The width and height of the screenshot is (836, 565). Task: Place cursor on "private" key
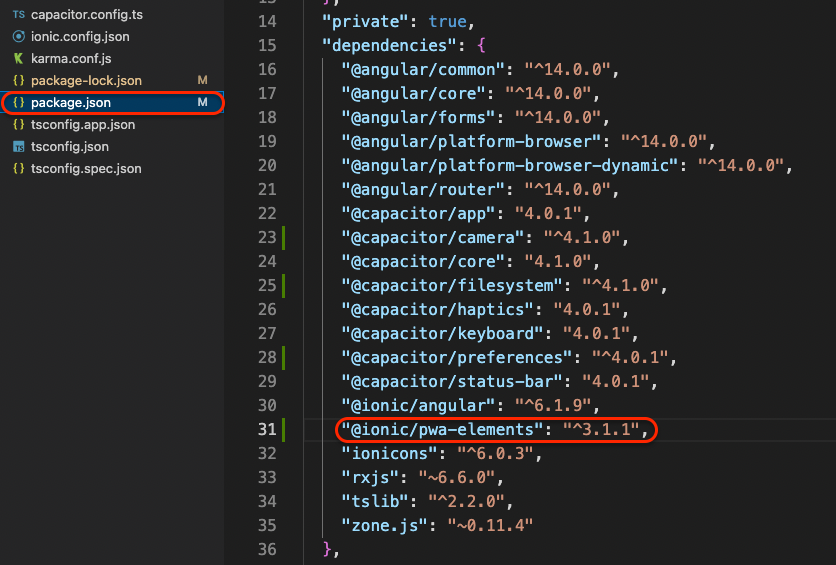coord(365,21)
